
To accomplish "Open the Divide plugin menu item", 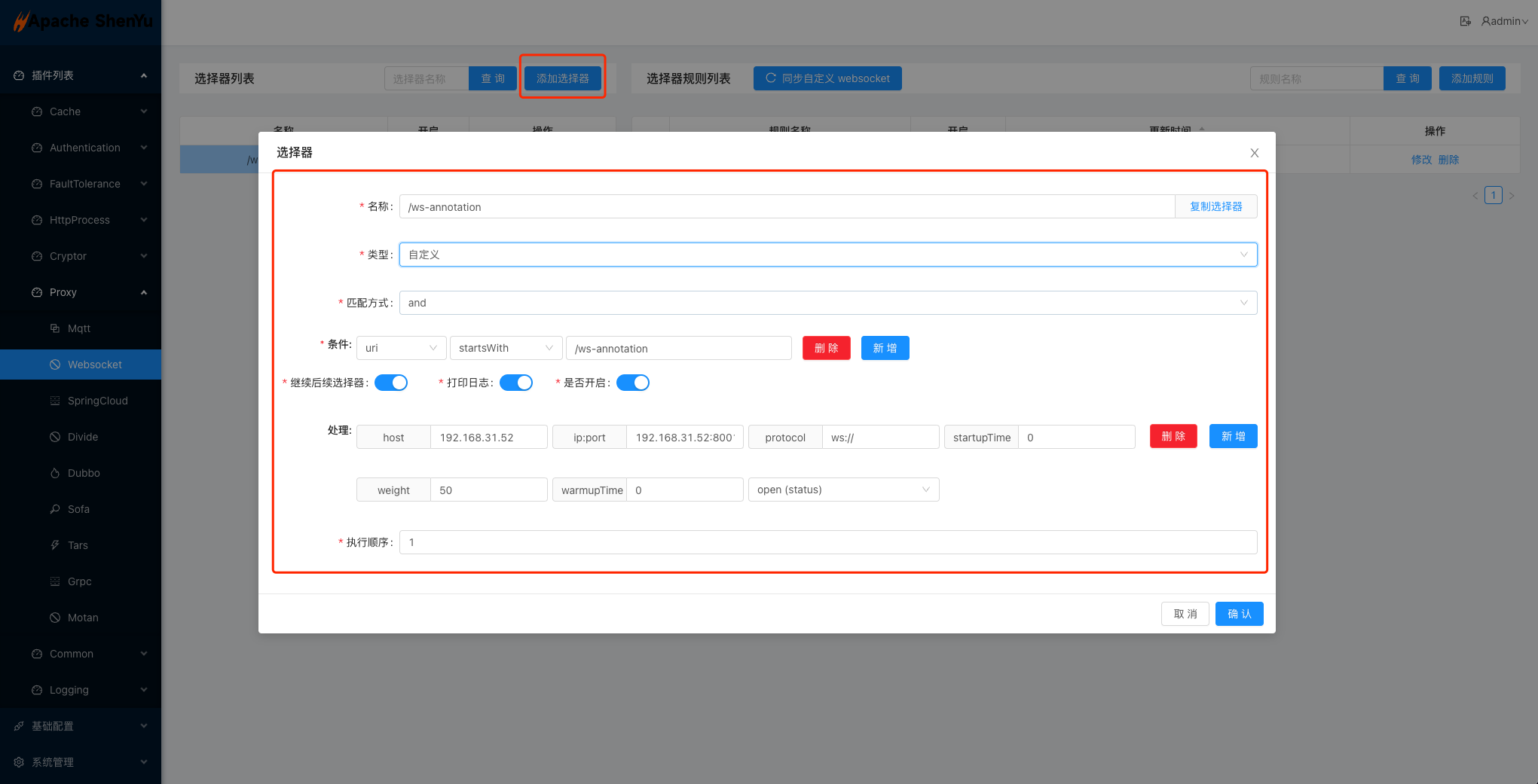I will click(x=83, y=437).
